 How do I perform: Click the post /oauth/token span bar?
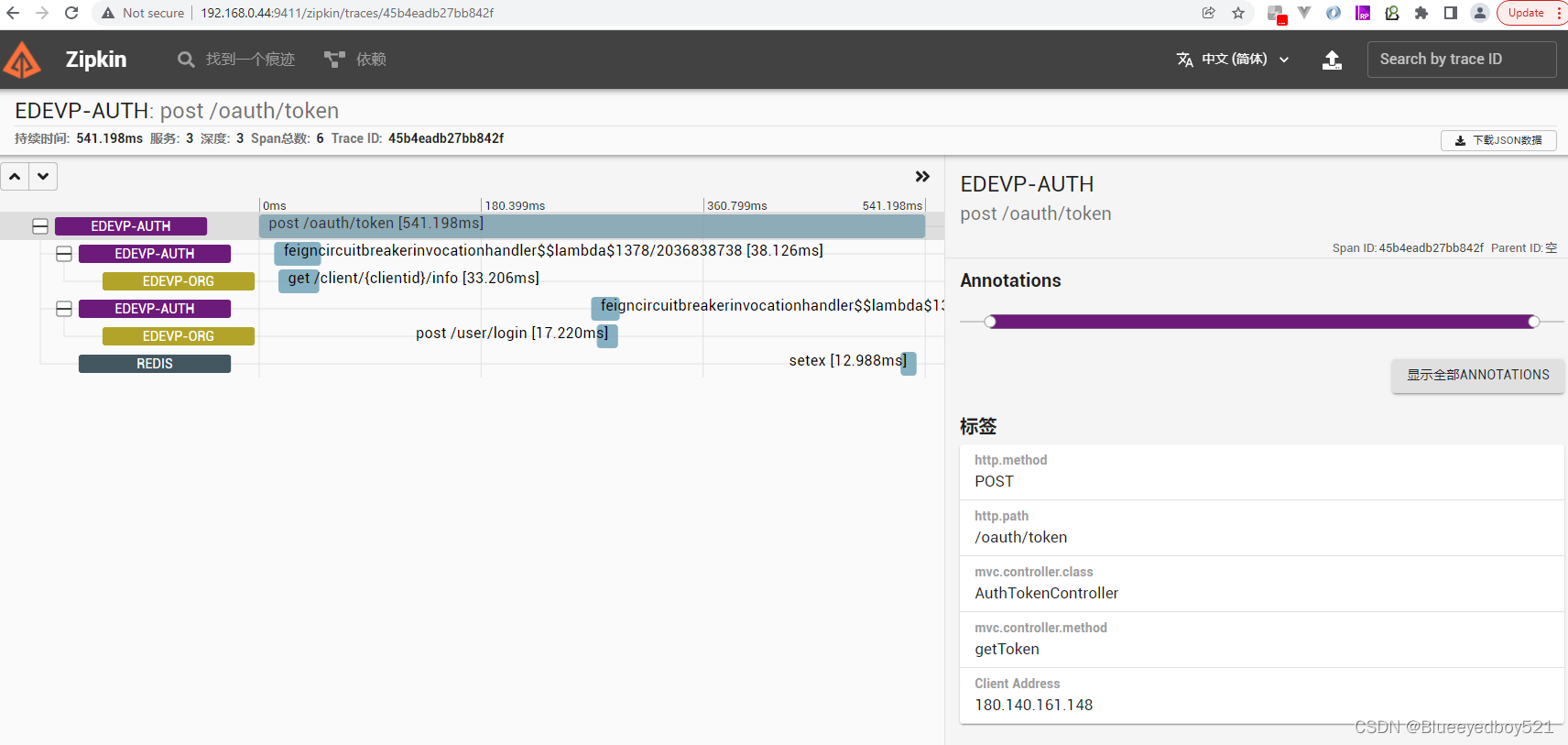coord(592,225)
